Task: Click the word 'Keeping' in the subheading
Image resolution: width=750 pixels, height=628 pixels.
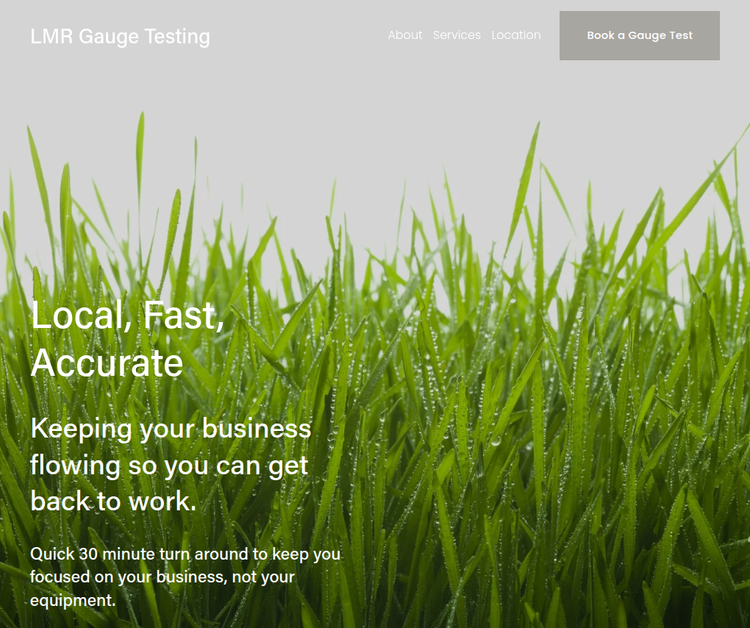Action: click(81, 429)
